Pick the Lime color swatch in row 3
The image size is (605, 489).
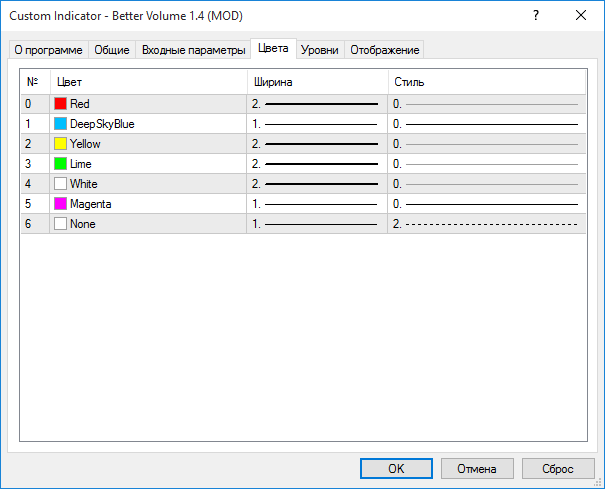click(x=60, y=164)
